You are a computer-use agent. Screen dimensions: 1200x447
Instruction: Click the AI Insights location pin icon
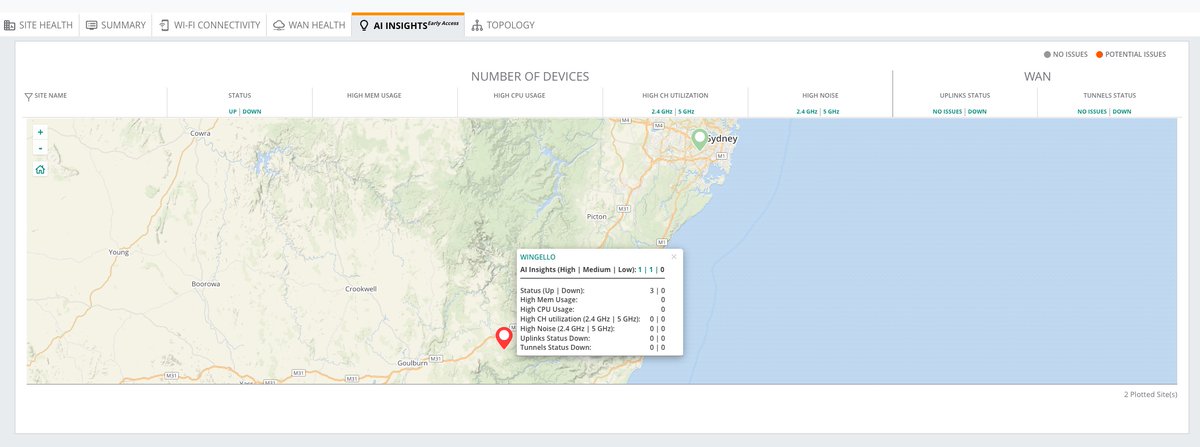click(363, 25)
